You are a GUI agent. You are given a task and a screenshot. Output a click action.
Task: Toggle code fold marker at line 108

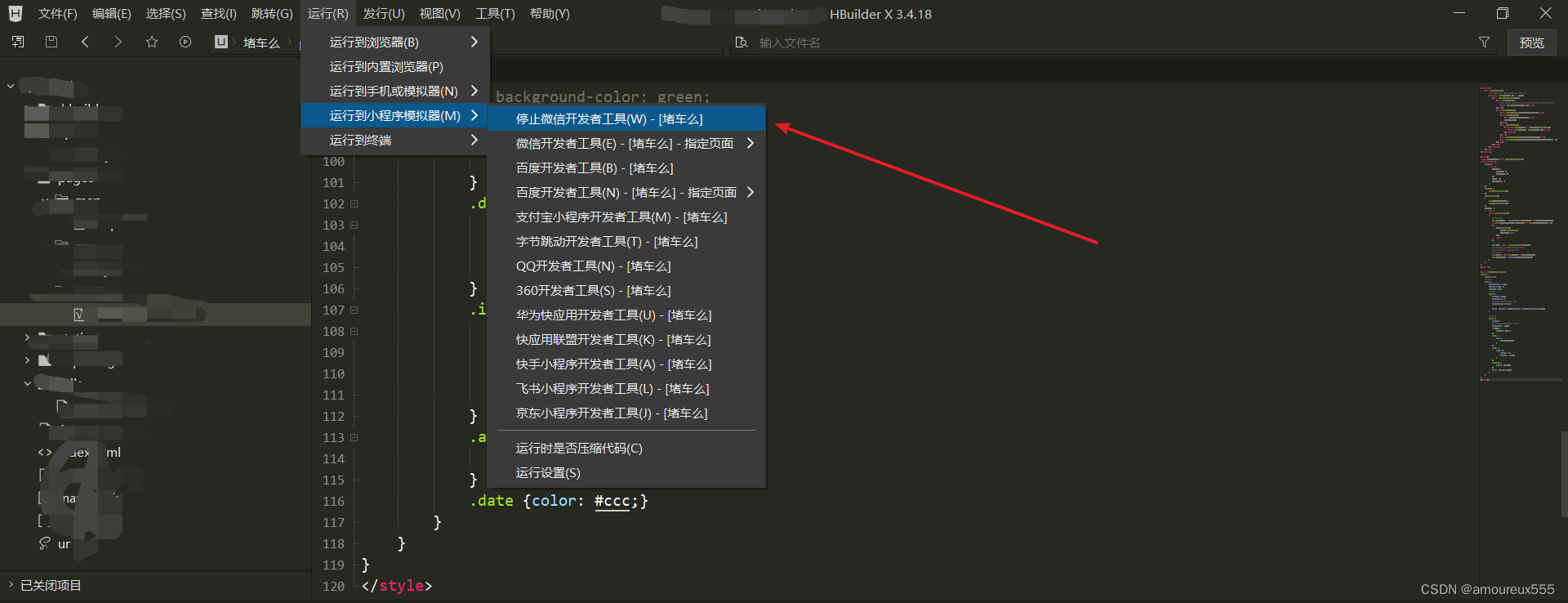(x=354, y=331)
